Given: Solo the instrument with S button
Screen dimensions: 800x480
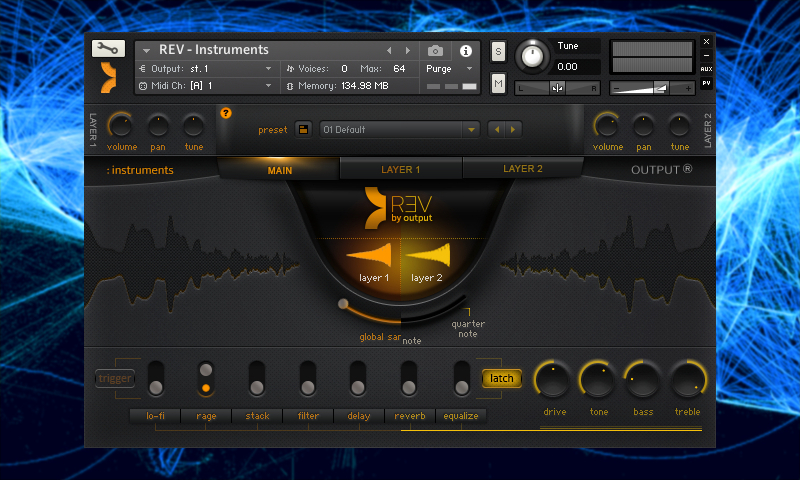Looking at the screenshot, I should (x=498, y=51).
